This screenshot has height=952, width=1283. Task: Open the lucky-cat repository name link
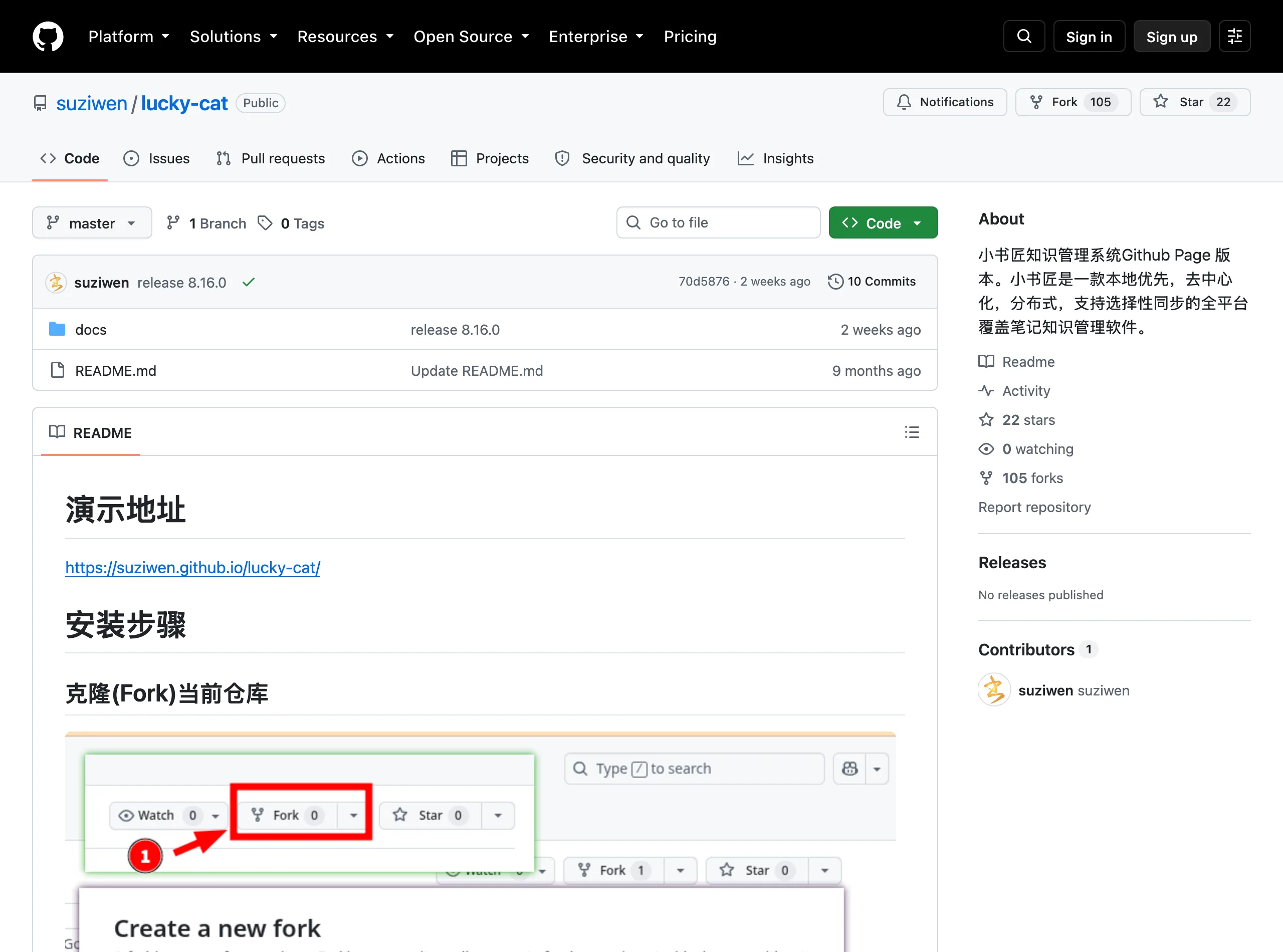[x=184, y=103]
